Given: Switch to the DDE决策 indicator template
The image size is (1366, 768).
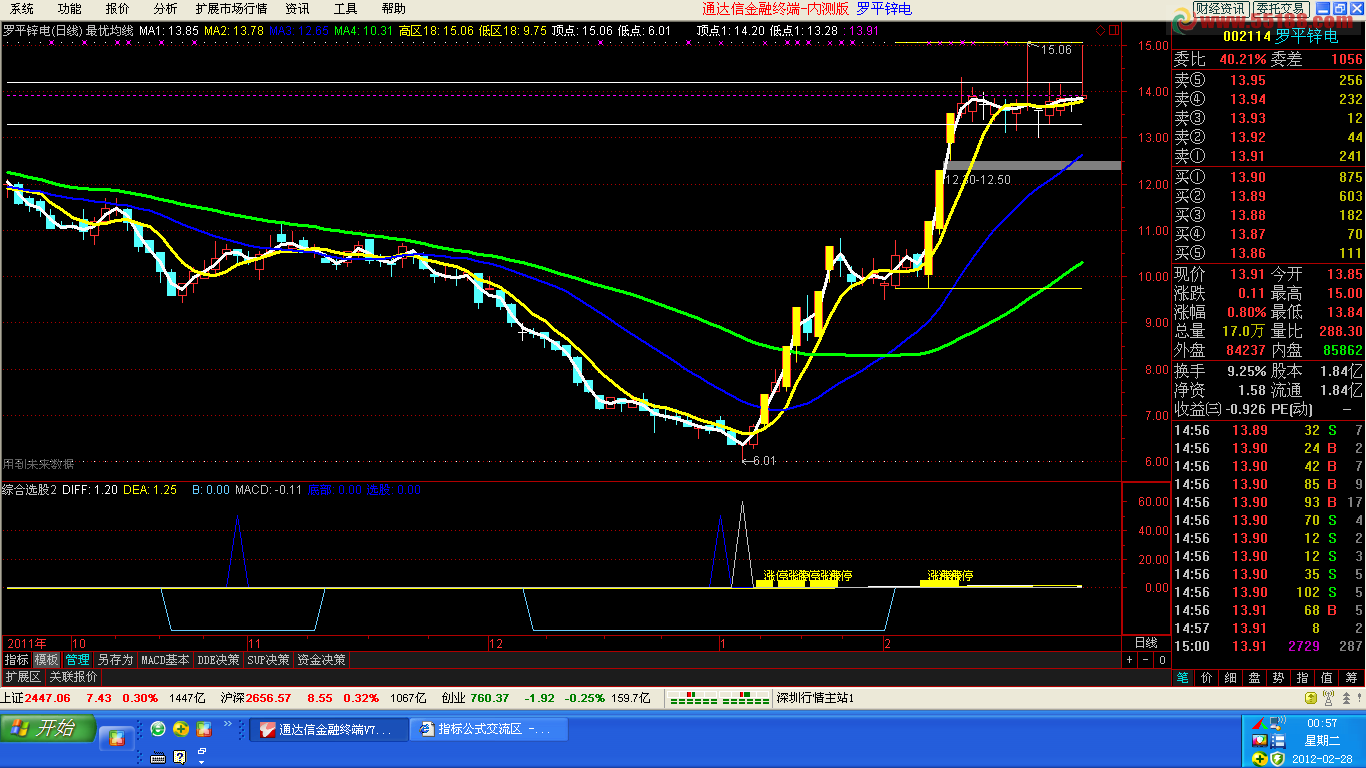Looking at the screenshot, I should pyautogui.click(x=219, y=660).
